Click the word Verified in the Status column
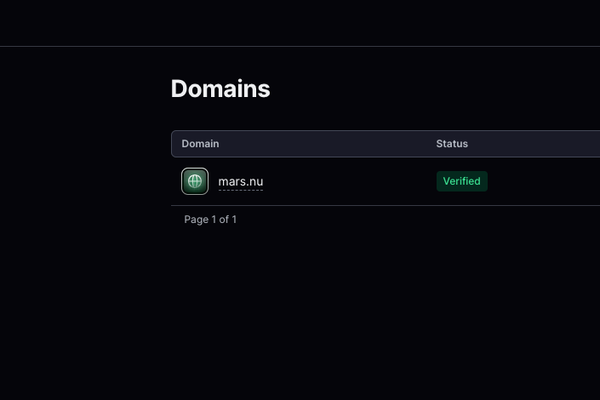600x400 pixels. [x=462, y=181]
